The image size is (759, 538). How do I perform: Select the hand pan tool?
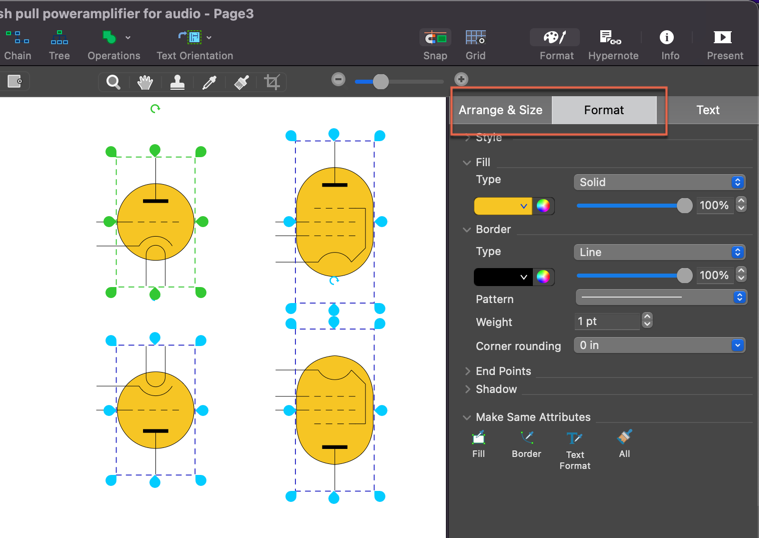[145, 82]
